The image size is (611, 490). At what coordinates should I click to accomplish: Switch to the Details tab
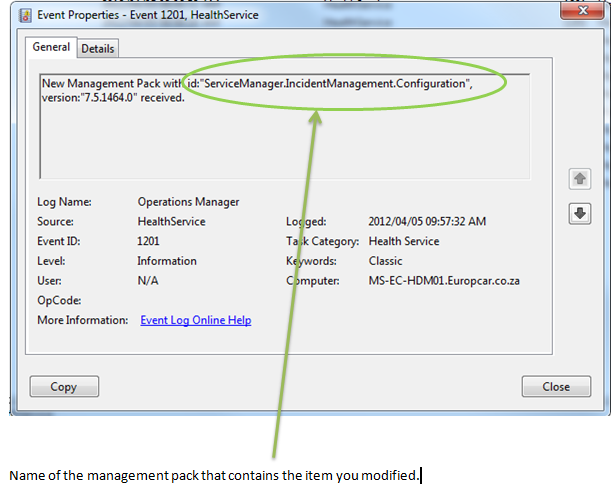coord(97,48)
